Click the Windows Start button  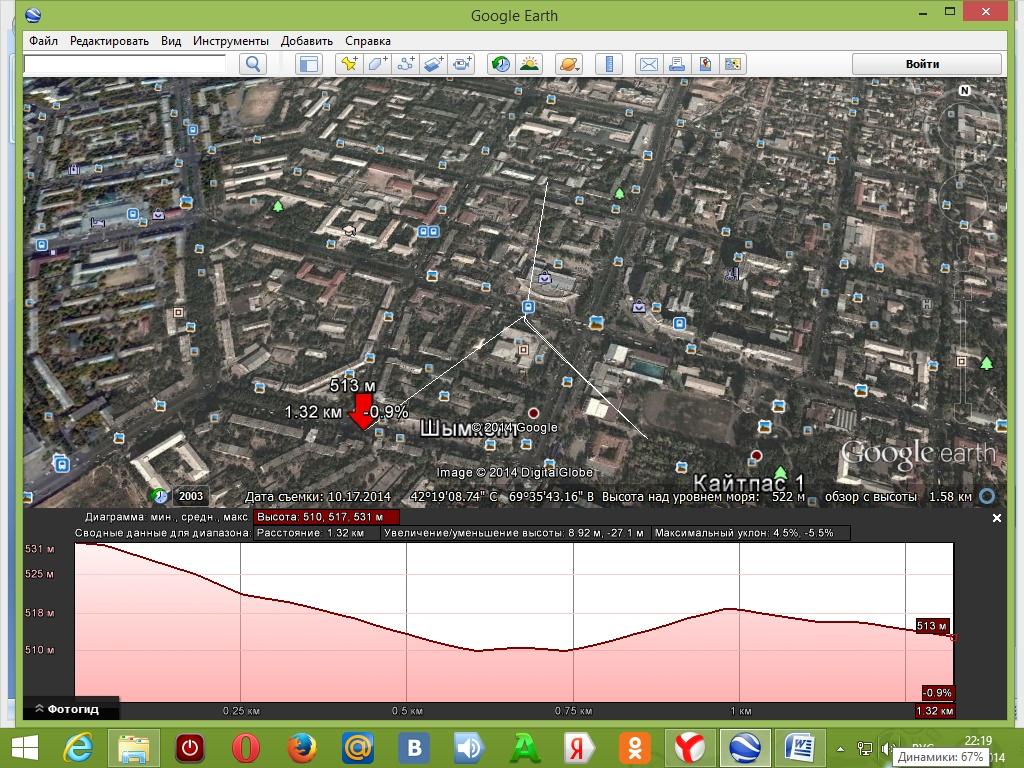click(24, 748)
